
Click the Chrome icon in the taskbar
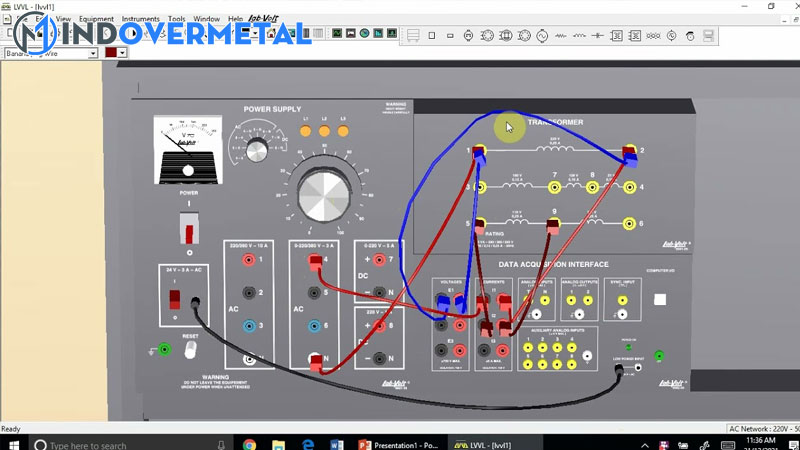(249, 443)
